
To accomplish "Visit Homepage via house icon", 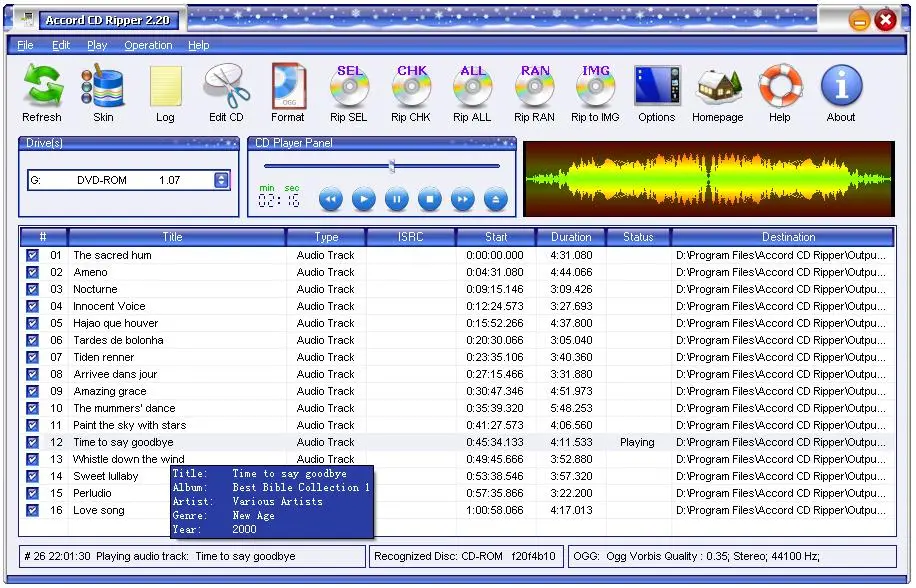I will tap(718, 86).
